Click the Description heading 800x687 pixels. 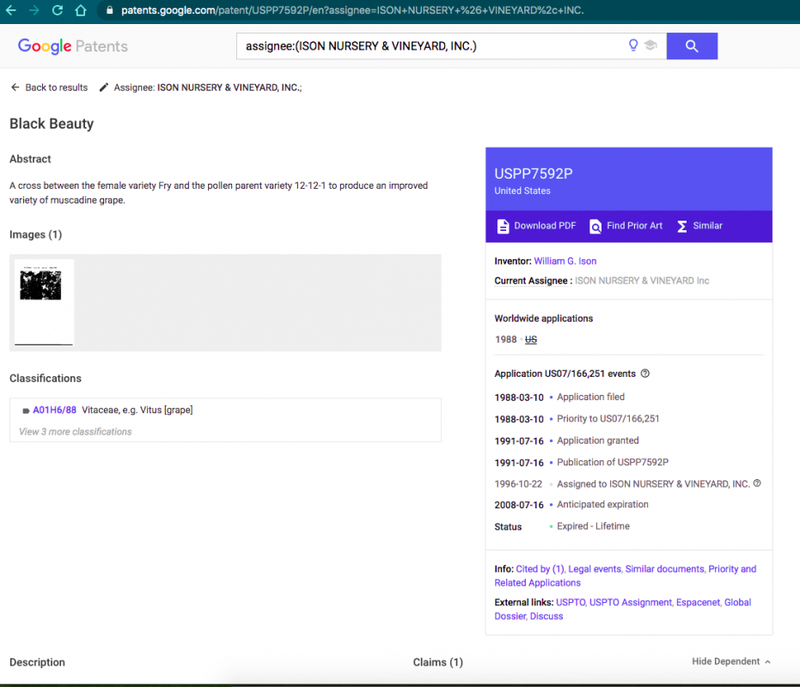coord(37,662)
